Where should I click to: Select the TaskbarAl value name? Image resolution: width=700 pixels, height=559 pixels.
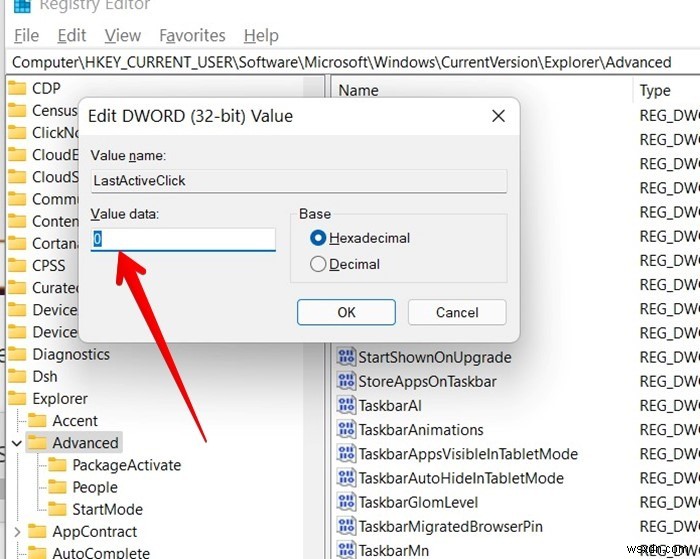(390, 405)
